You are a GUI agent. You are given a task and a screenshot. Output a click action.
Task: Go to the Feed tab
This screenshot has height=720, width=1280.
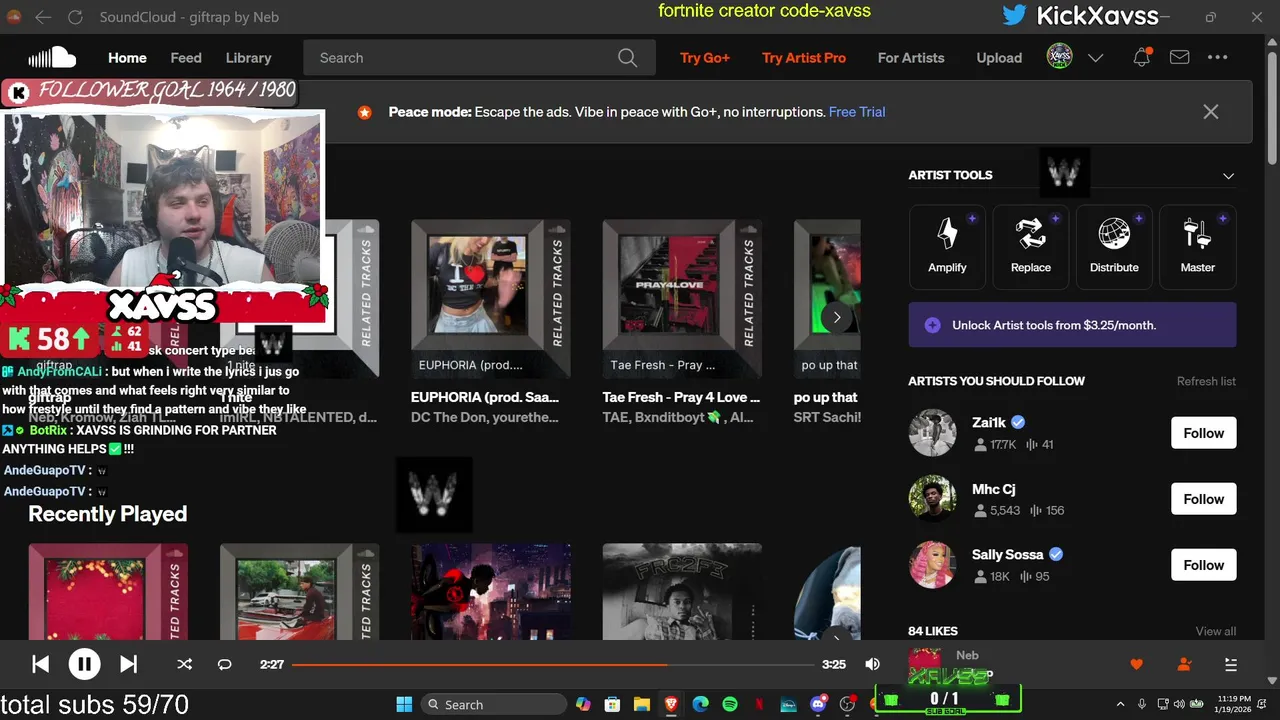click(186, 57)
